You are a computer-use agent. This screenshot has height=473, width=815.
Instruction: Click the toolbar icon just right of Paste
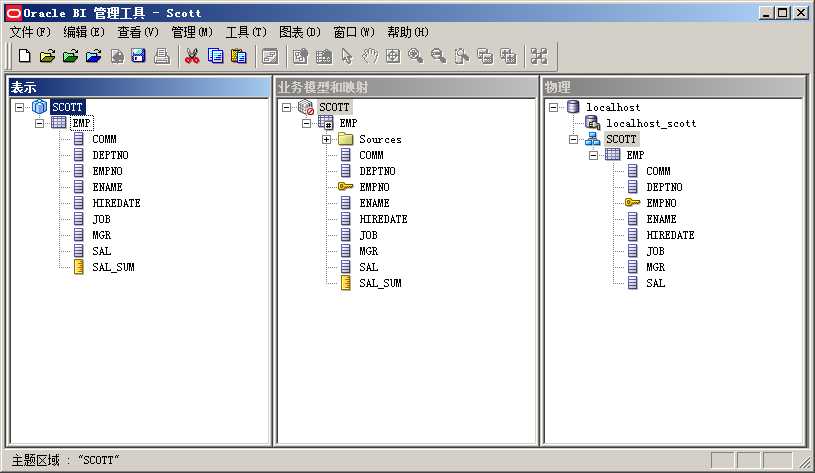point(270,56)
